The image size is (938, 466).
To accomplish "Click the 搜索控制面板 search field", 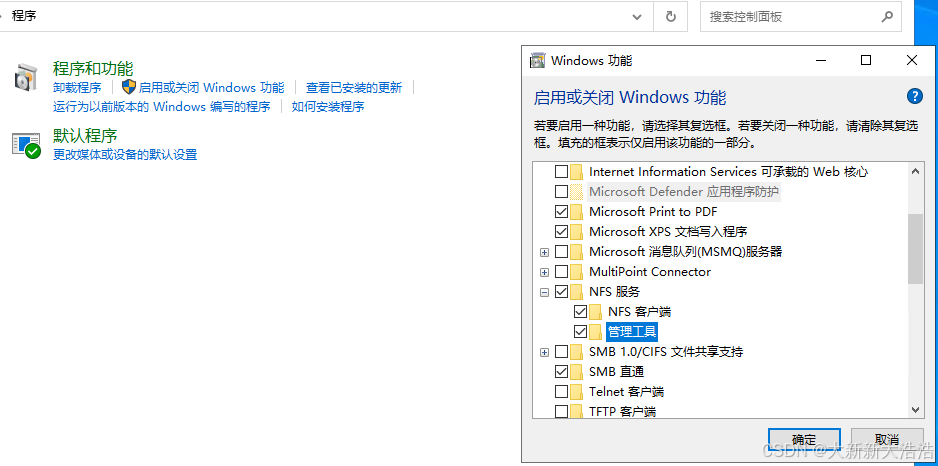I will pyautogui.click(x=800, y=17).
